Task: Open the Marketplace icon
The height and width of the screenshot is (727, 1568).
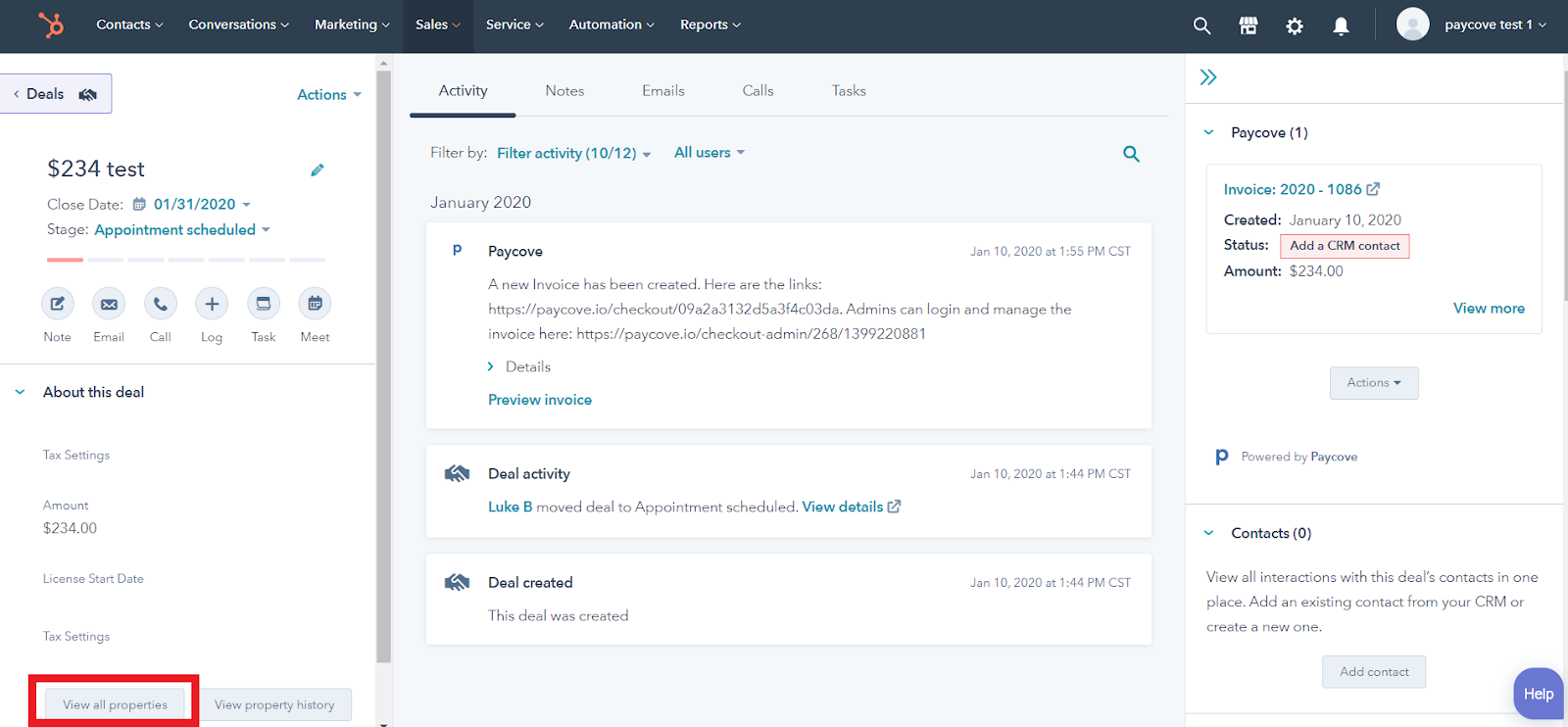Action: point(1249,25)
